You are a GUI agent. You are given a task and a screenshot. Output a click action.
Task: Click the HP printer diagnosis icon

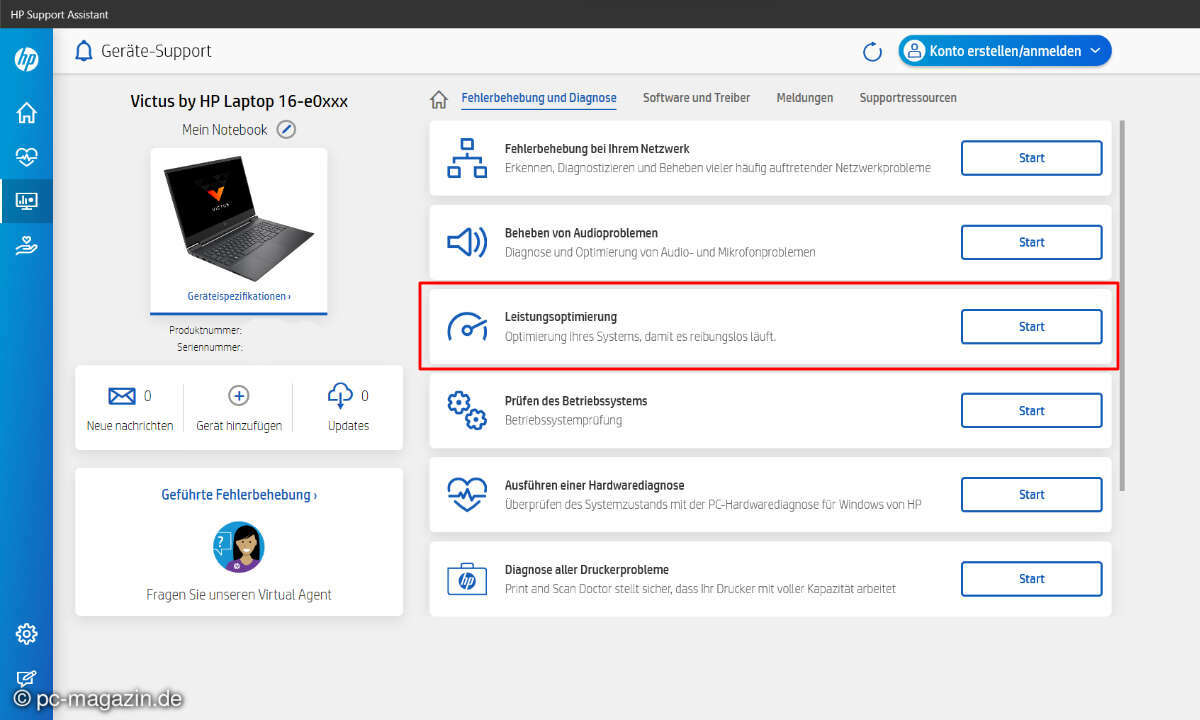tap(467, 579)
